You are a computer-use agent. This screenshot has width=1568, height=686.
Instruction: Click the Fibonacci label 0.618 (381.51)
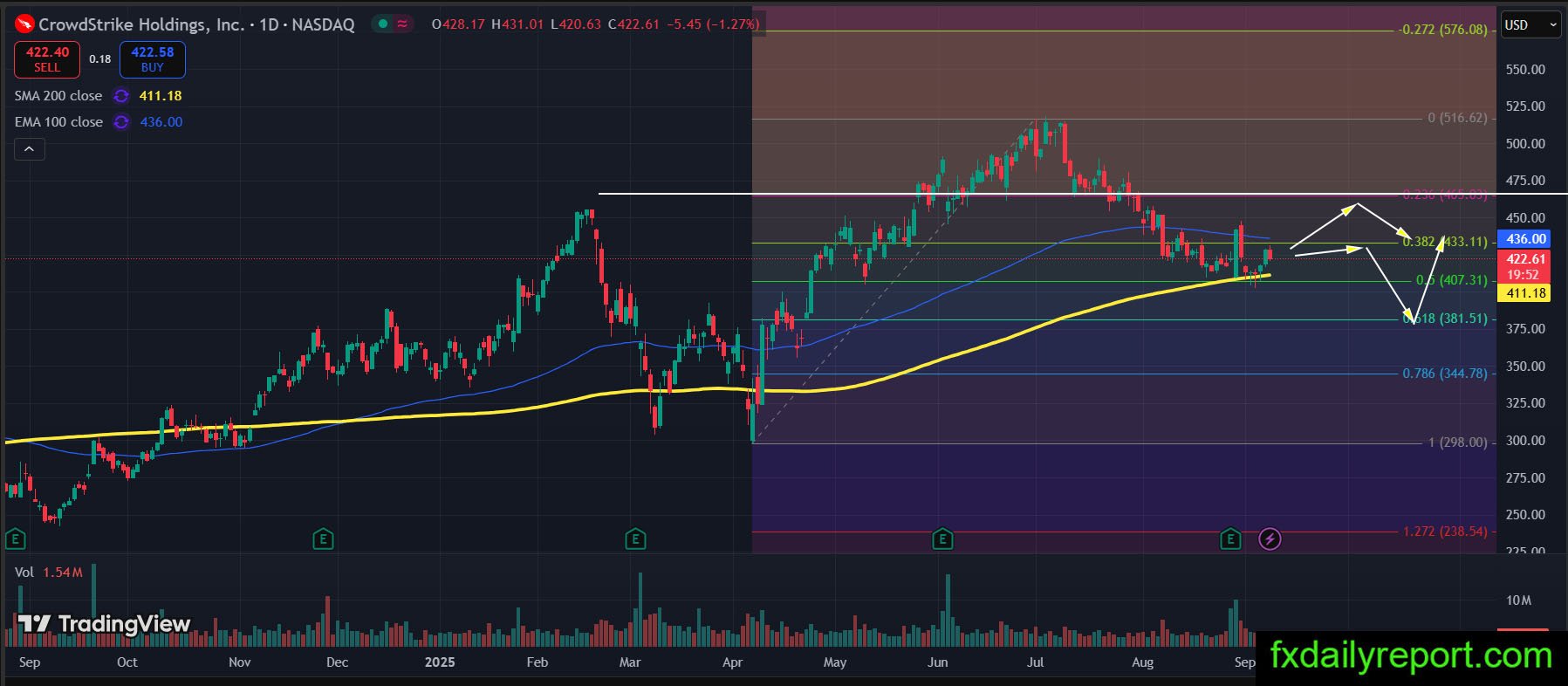pyautogui.click(x=1445, y=319)
